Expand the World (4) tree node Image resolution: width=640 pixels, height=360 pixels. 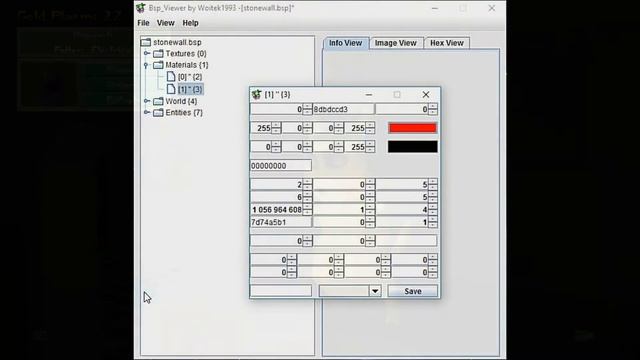pyautogui.click(x=147, y=101)
